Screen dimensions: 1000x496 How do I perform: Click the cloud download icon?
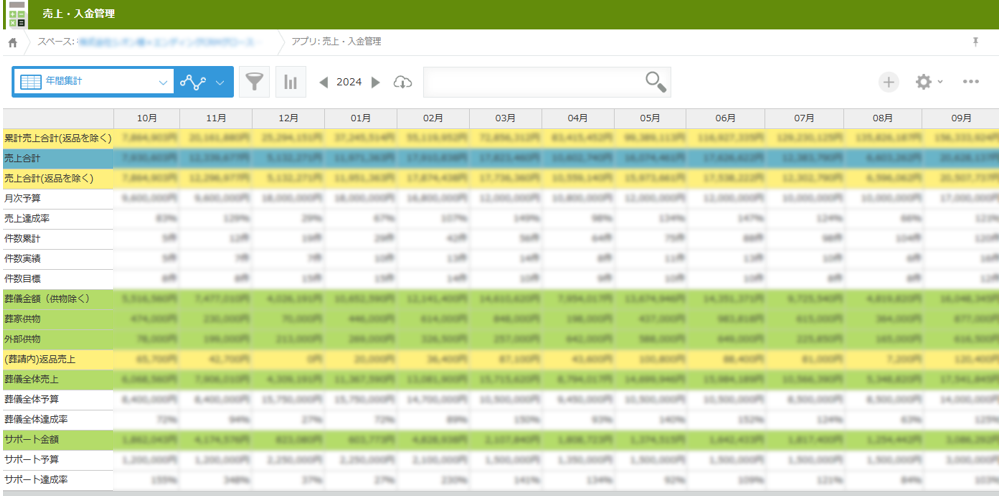[402, 82]
